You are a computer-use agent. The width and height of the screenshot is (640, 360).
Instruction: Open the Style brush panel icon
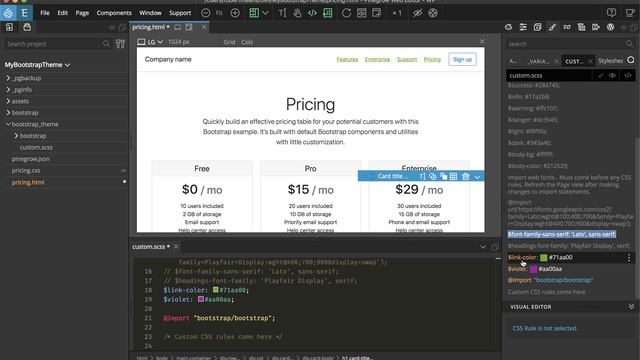tap(552, 27)
